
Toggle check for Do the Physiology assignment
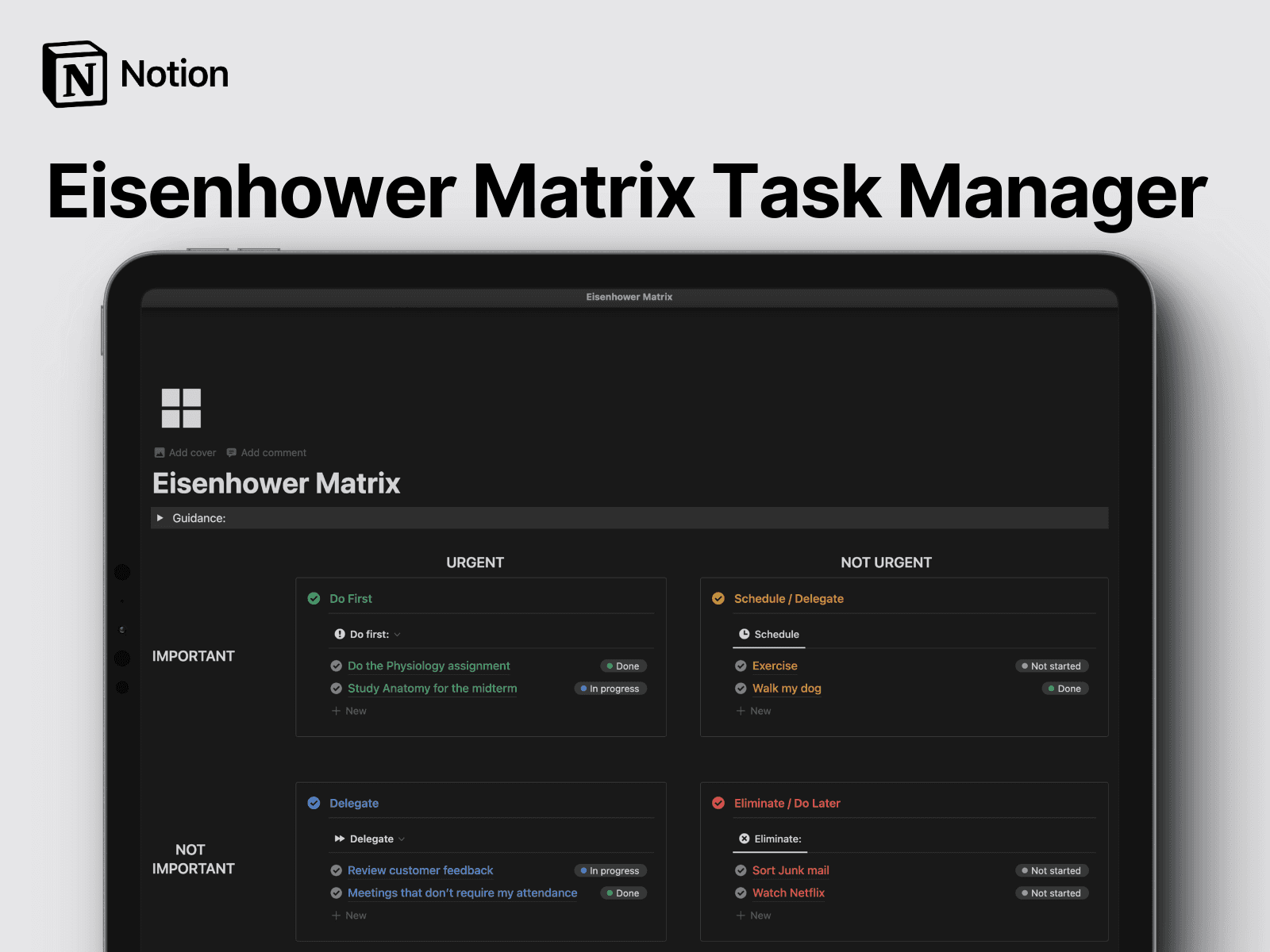point(337,666)
